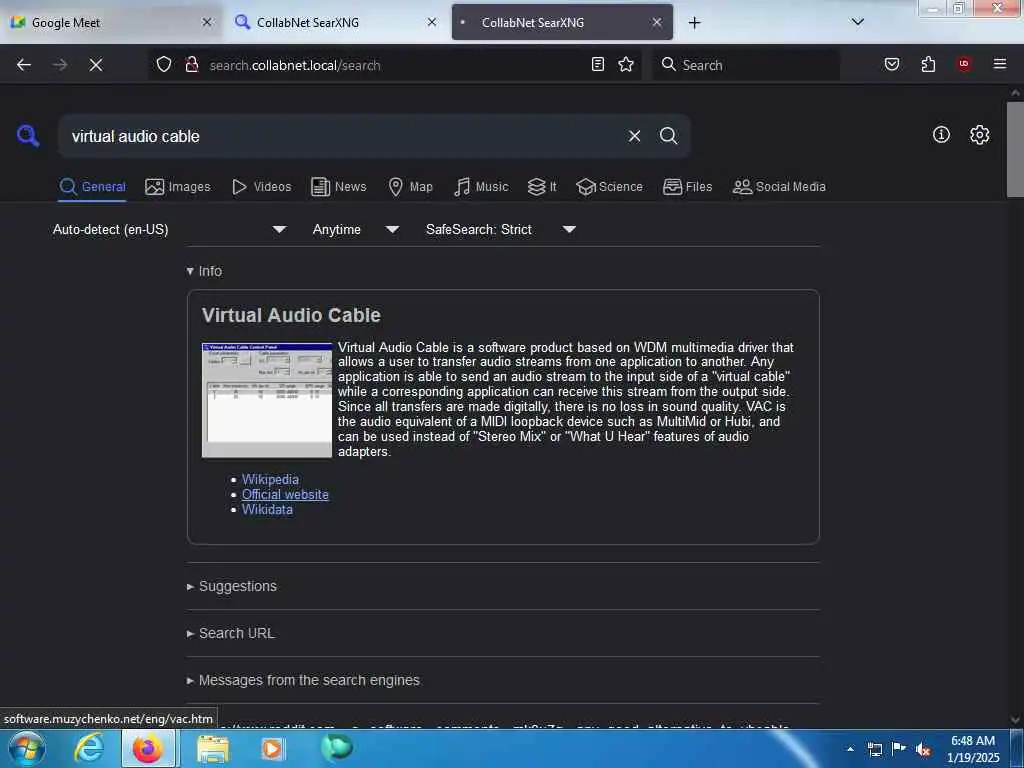Open SearXNG preferences gear
The image size is (1024, 768).
pos(979,135)
